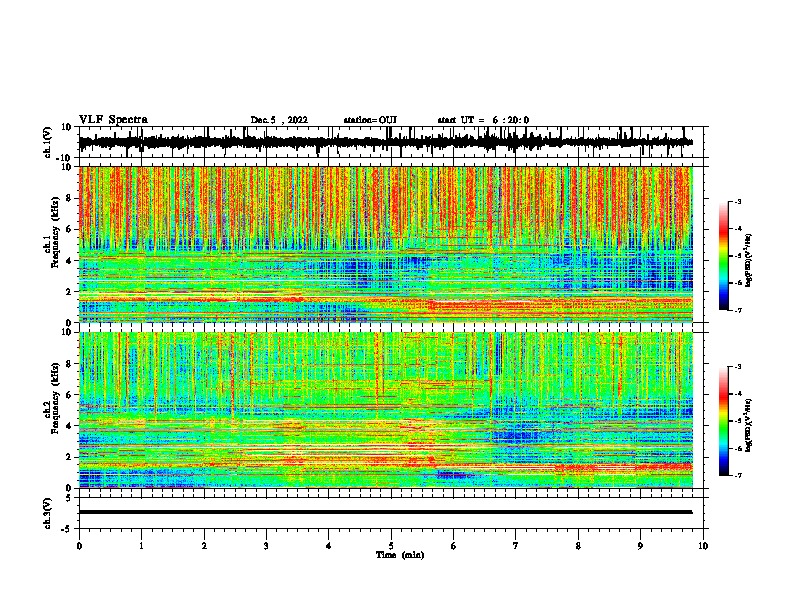Click the "6" tick on the time axis
This screenshot has width=792, height=612.
click(x=454, y=546)
